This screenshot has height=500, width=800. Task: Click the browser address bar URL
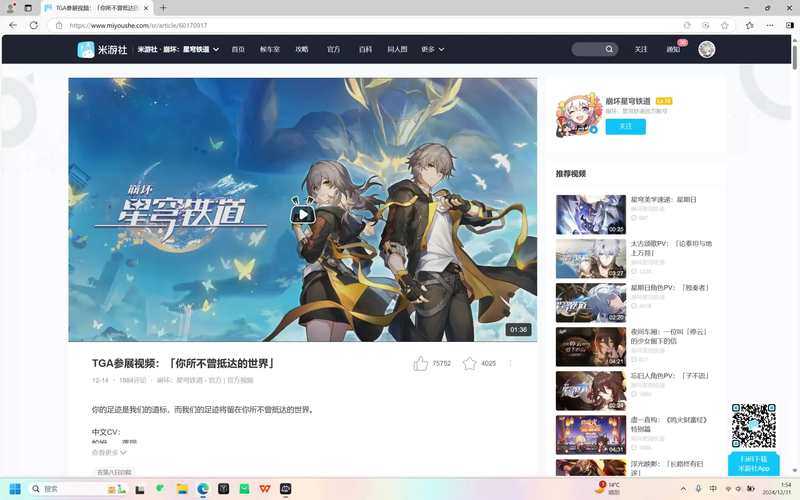click(138, 25)
